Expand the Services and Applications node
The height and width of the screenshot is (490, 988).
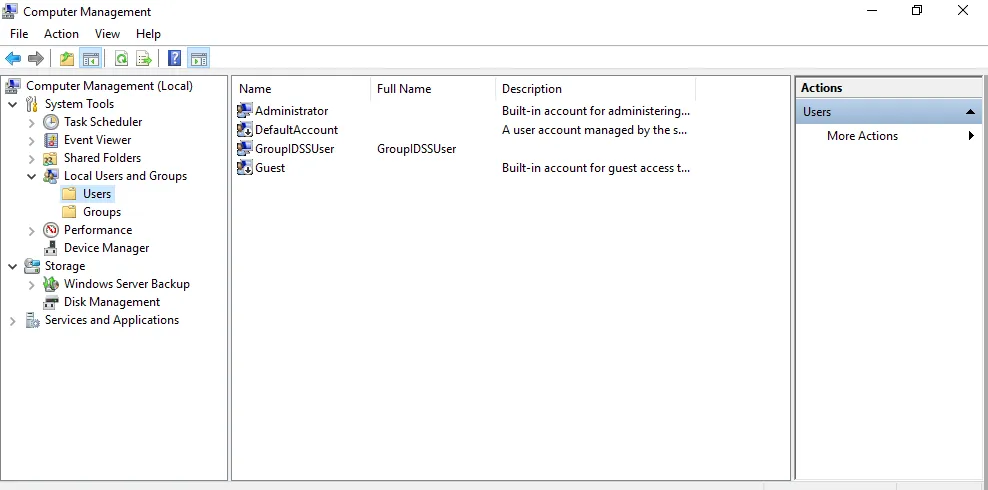point(13,321)
